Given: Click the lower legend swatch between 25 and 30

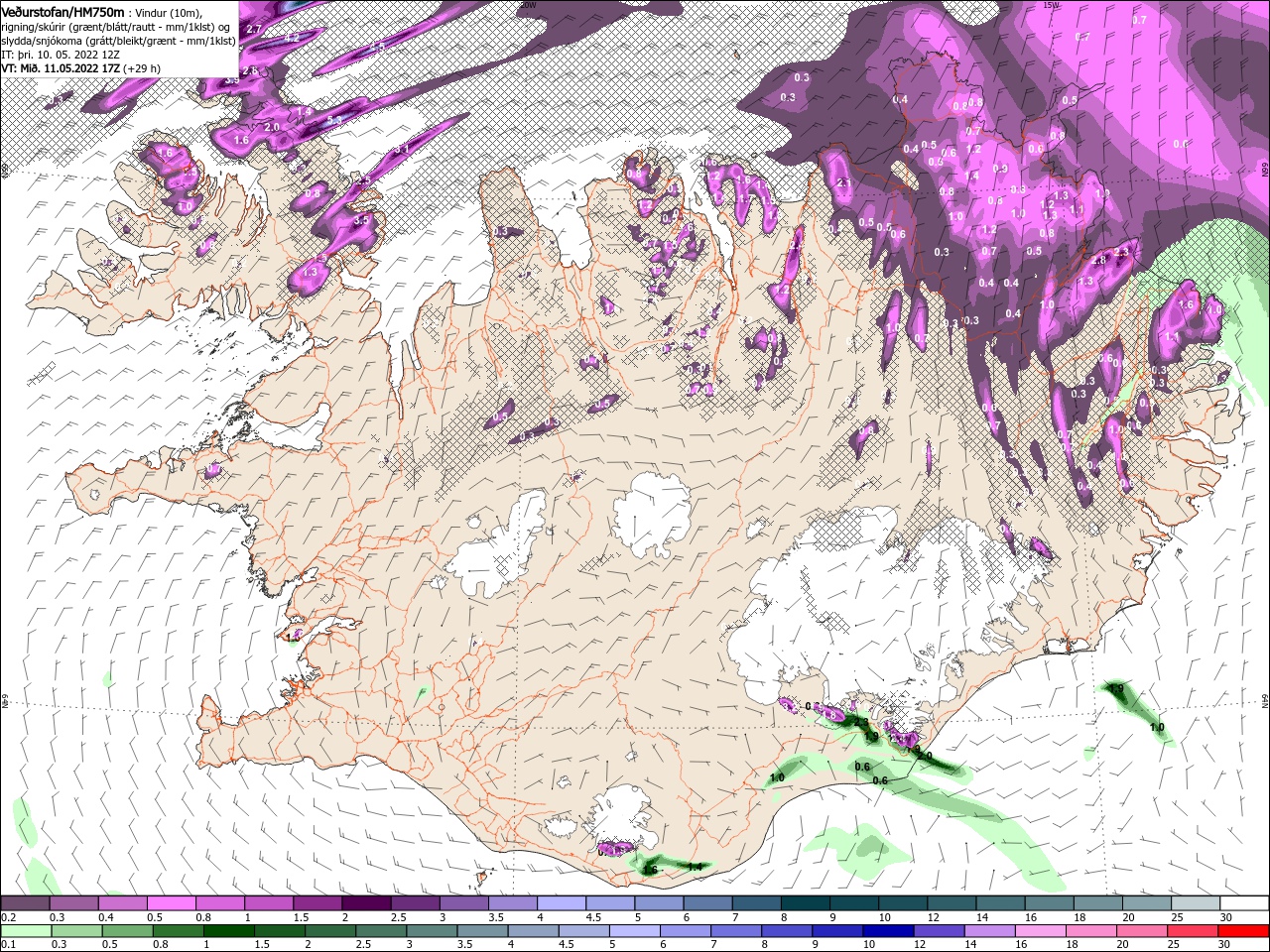Looking at the screenshot, I should [x=1194, y=930].
